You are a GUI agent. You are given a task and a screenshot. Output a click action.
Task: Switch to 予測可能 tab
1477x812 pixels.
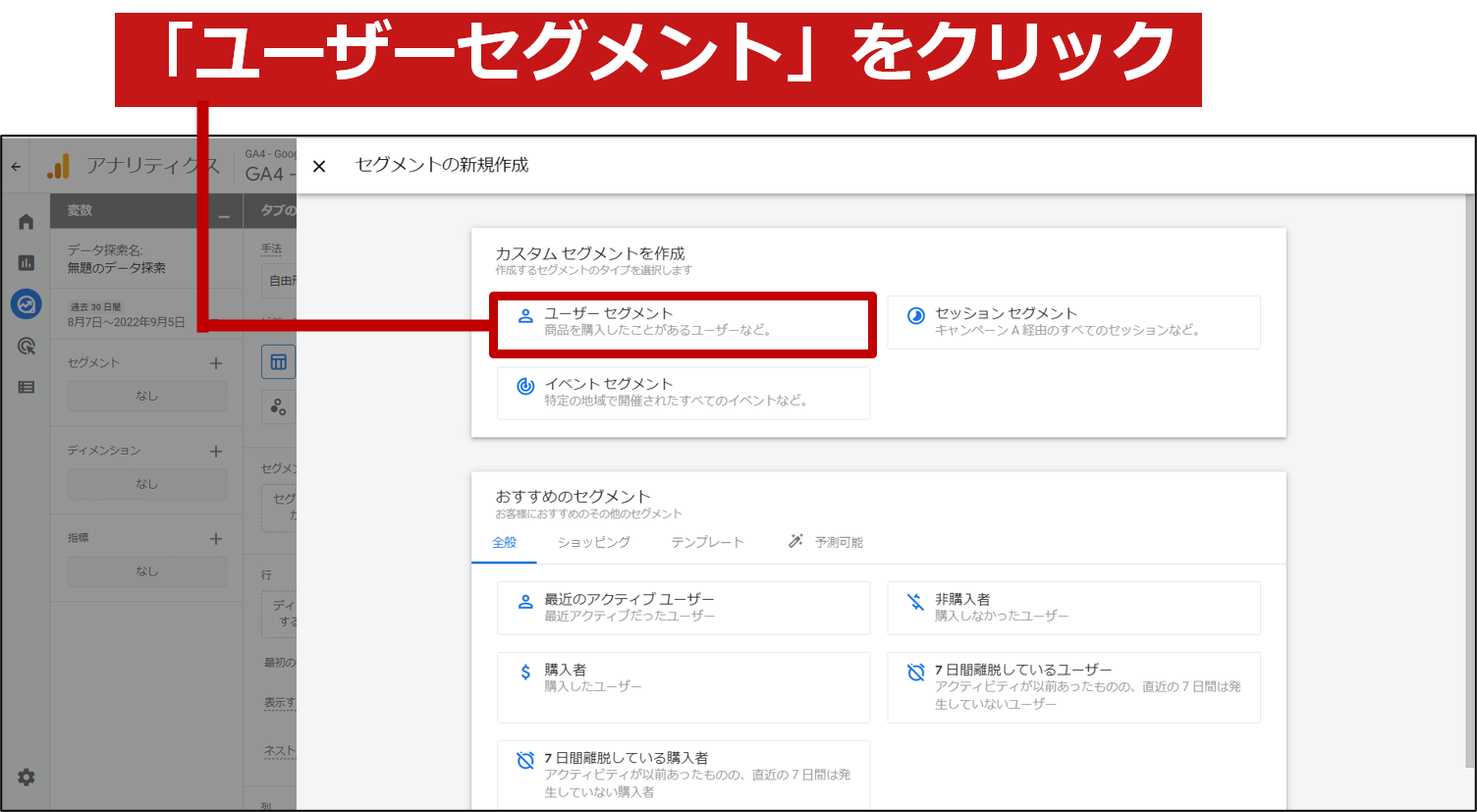point(839,542)
